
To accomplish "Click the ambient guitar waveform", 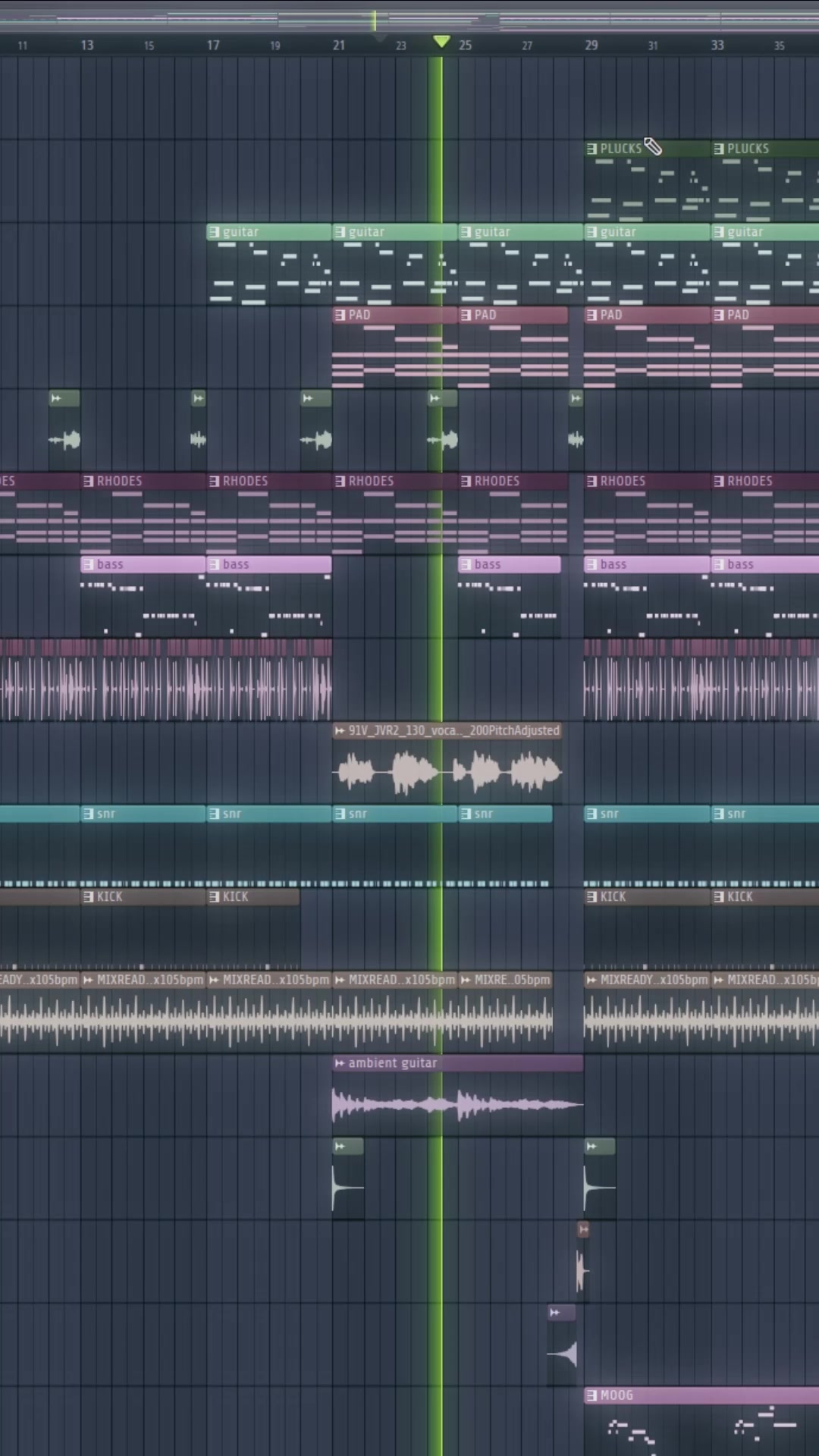I will coord(457,1105).
